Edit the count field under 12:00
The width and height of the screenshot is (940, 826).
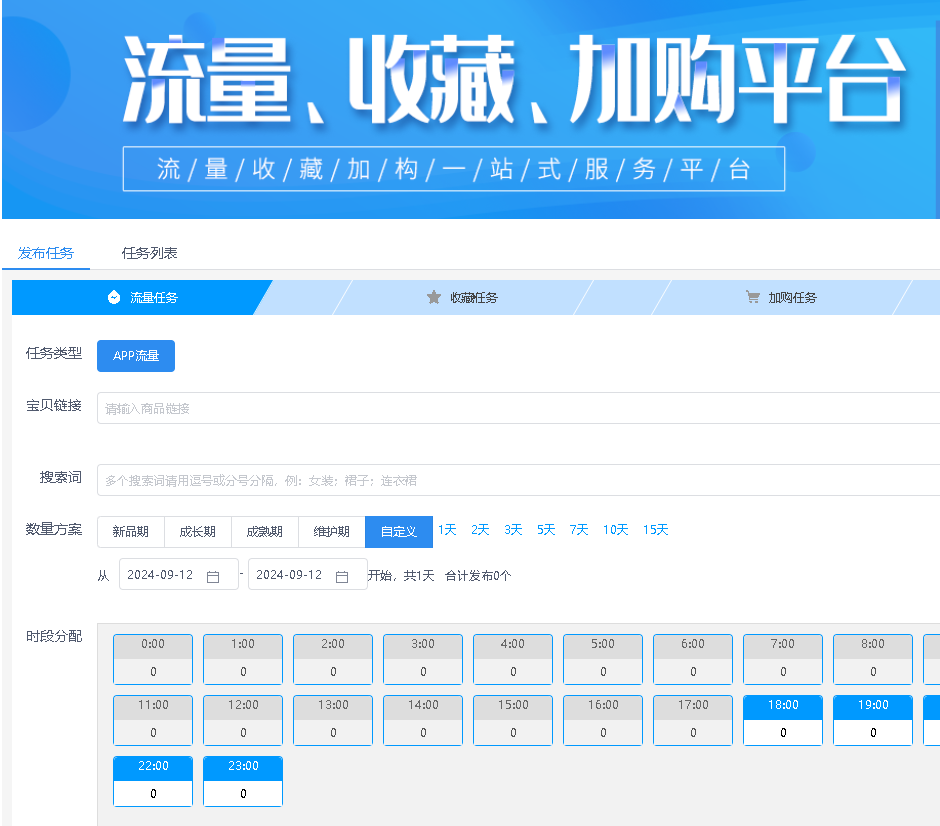coord(243,732)
